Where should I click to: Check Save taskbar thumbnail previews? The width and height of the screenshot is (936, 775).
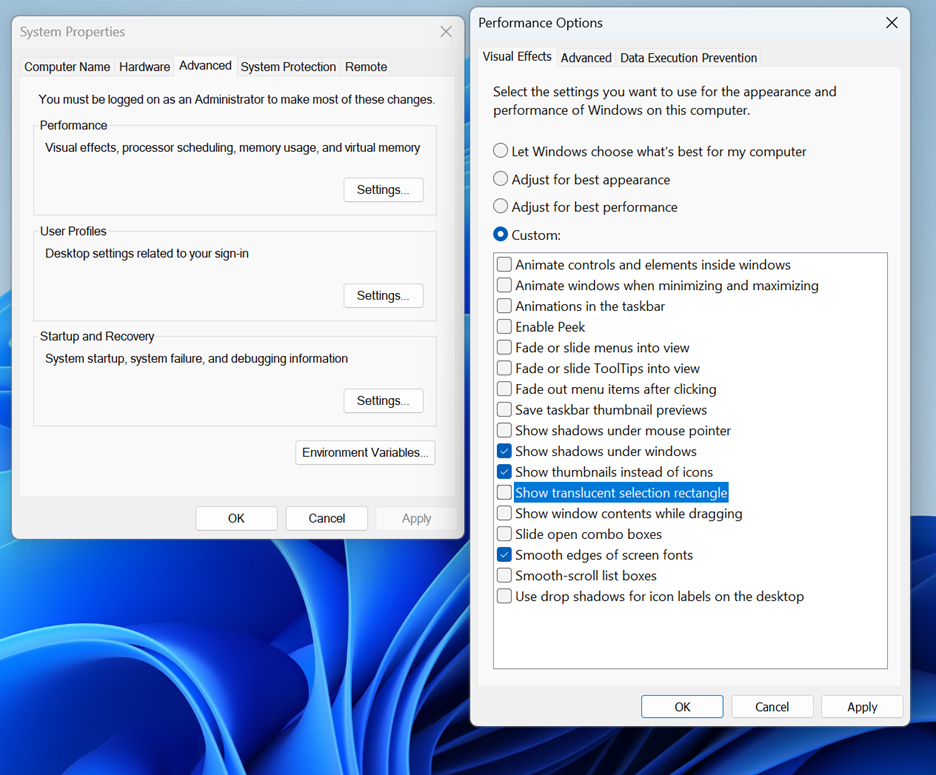point(504,410)
